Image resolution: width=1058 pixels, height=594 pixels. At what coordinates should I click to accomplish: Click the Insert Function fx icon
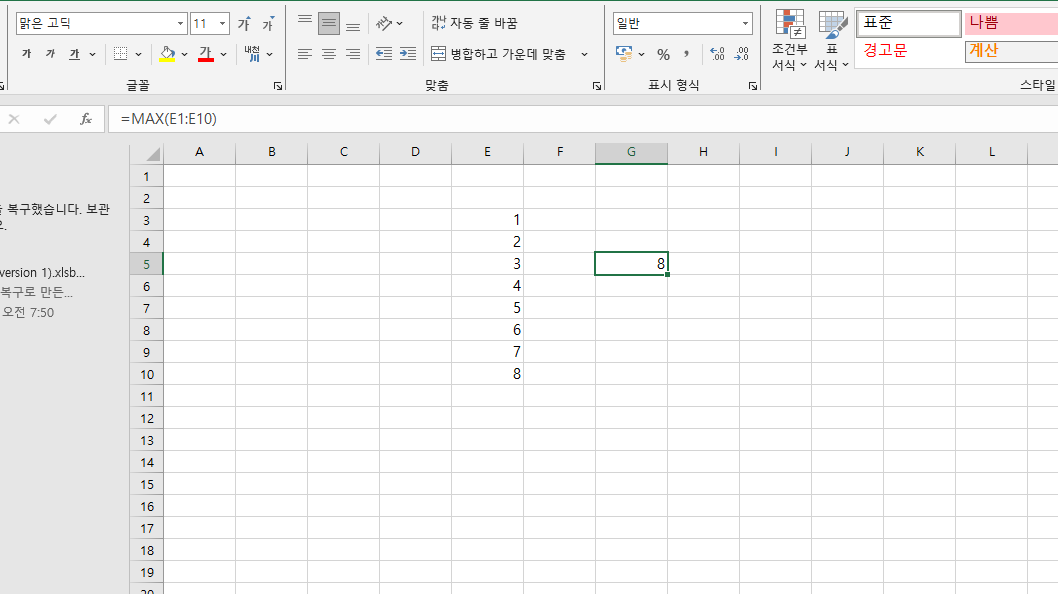(86, 118)
